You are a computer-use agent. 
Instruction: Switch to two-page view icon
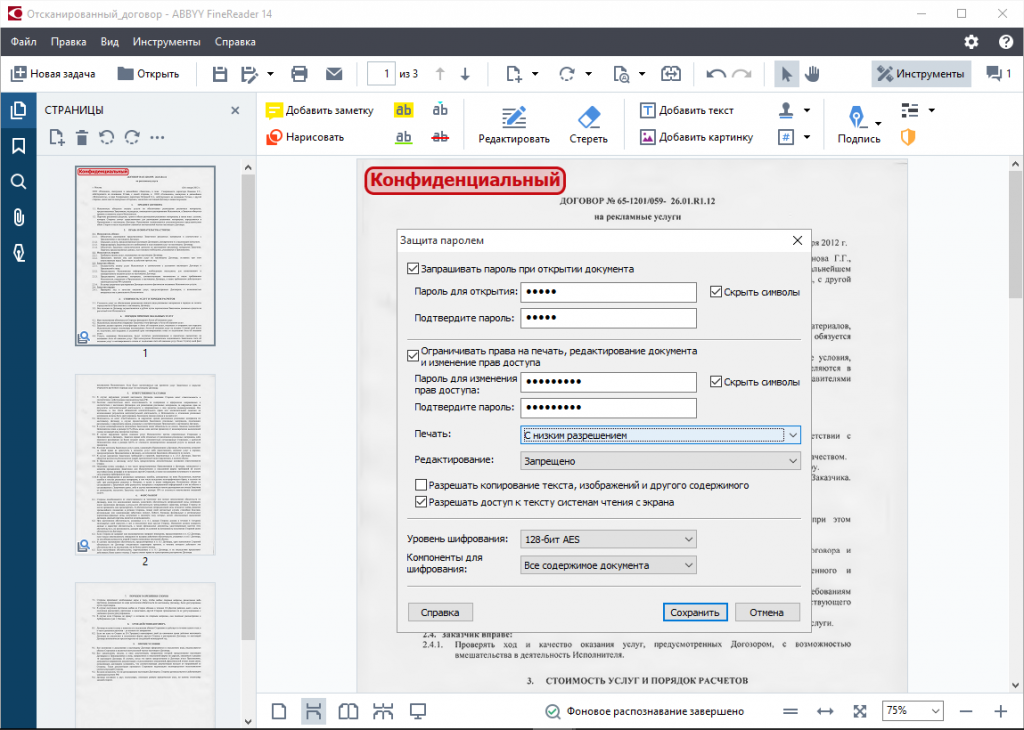(x=348, y=711)
